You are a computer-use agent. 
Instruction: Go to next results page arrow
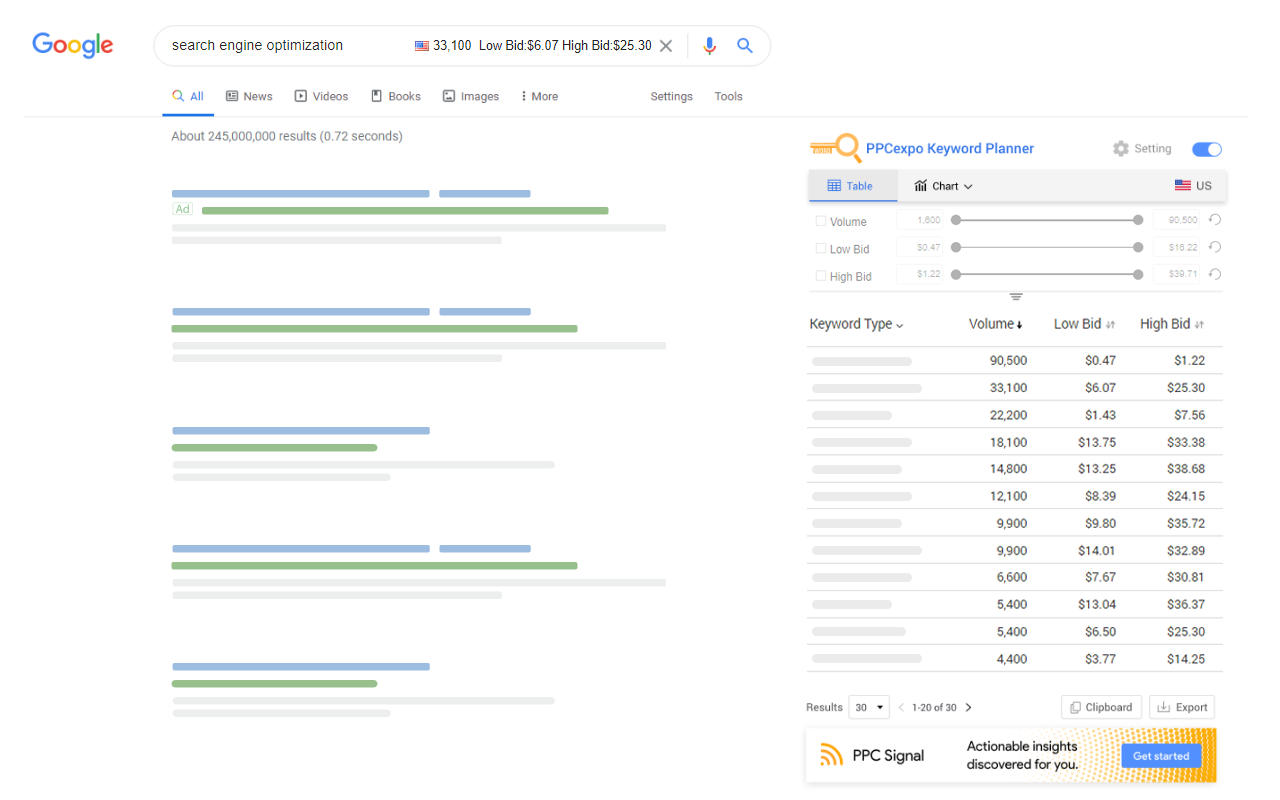(968, 708)
